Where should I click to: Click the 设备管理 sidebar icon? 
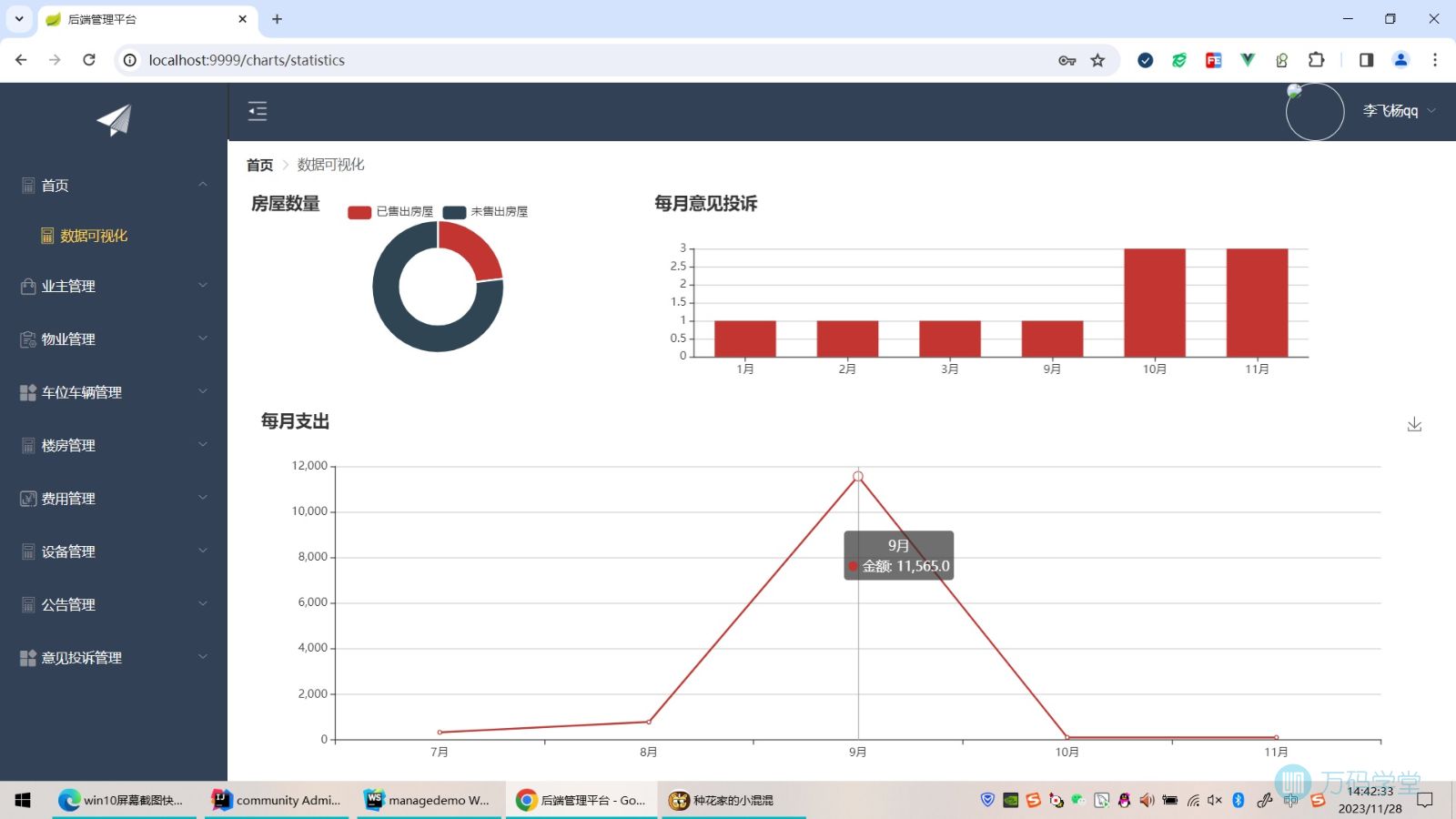[28, 551]
